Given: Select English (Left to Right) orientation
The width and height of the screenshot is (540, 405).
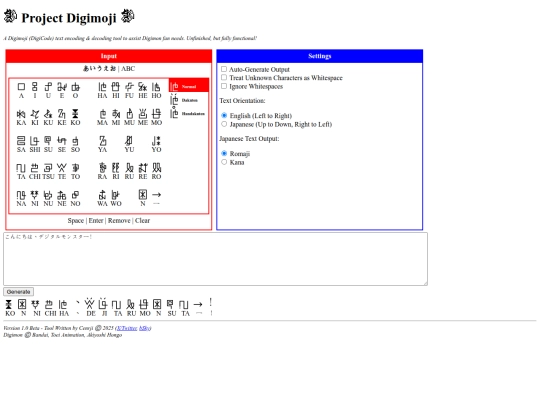Looking at the screenshot, I should [x=224, y=115].
